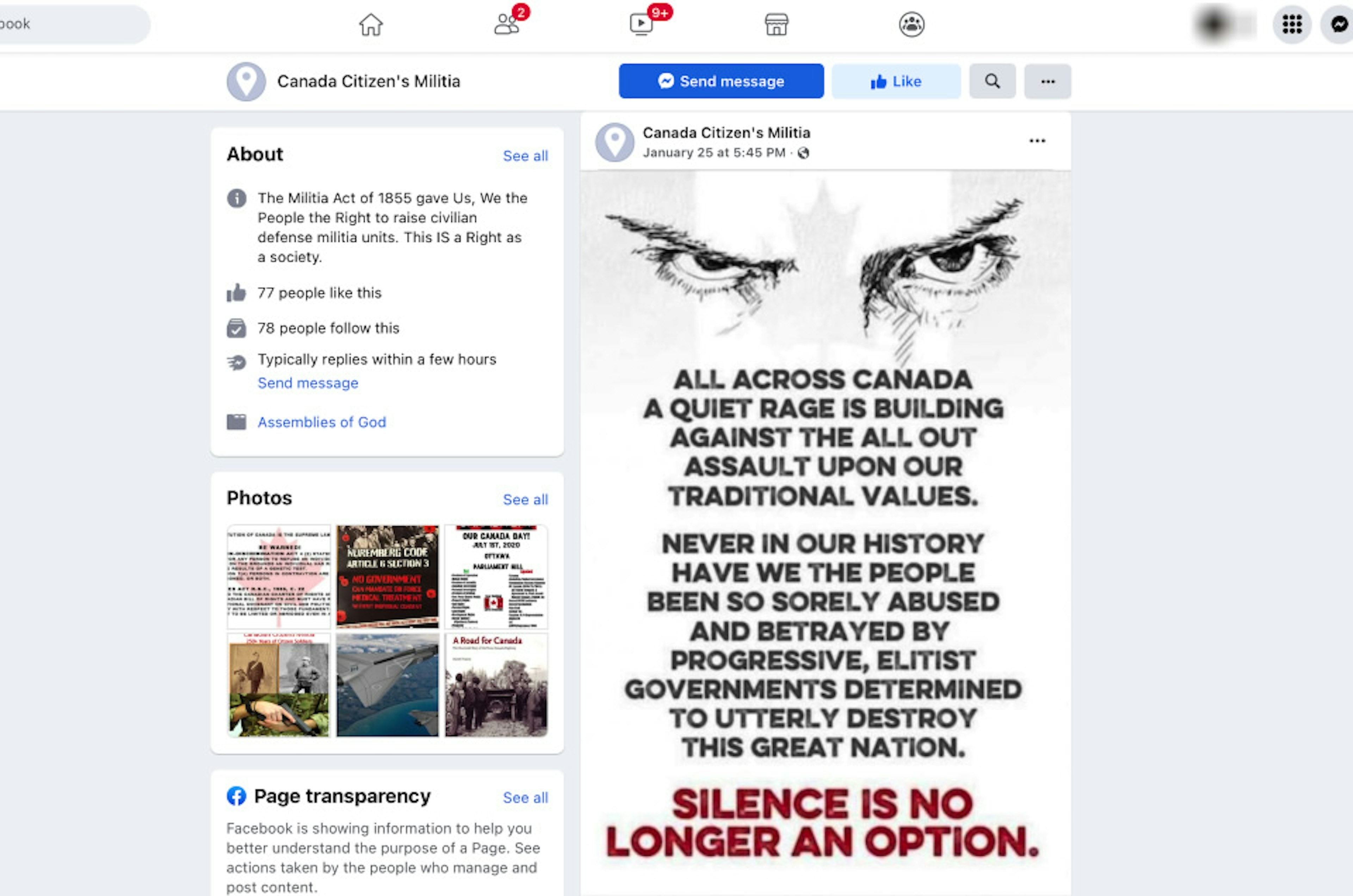Viewport: 1353px width, 896px height.
Task: Open the Assemblies of God link
Action: pyautogui.click(x=322, y=422)
